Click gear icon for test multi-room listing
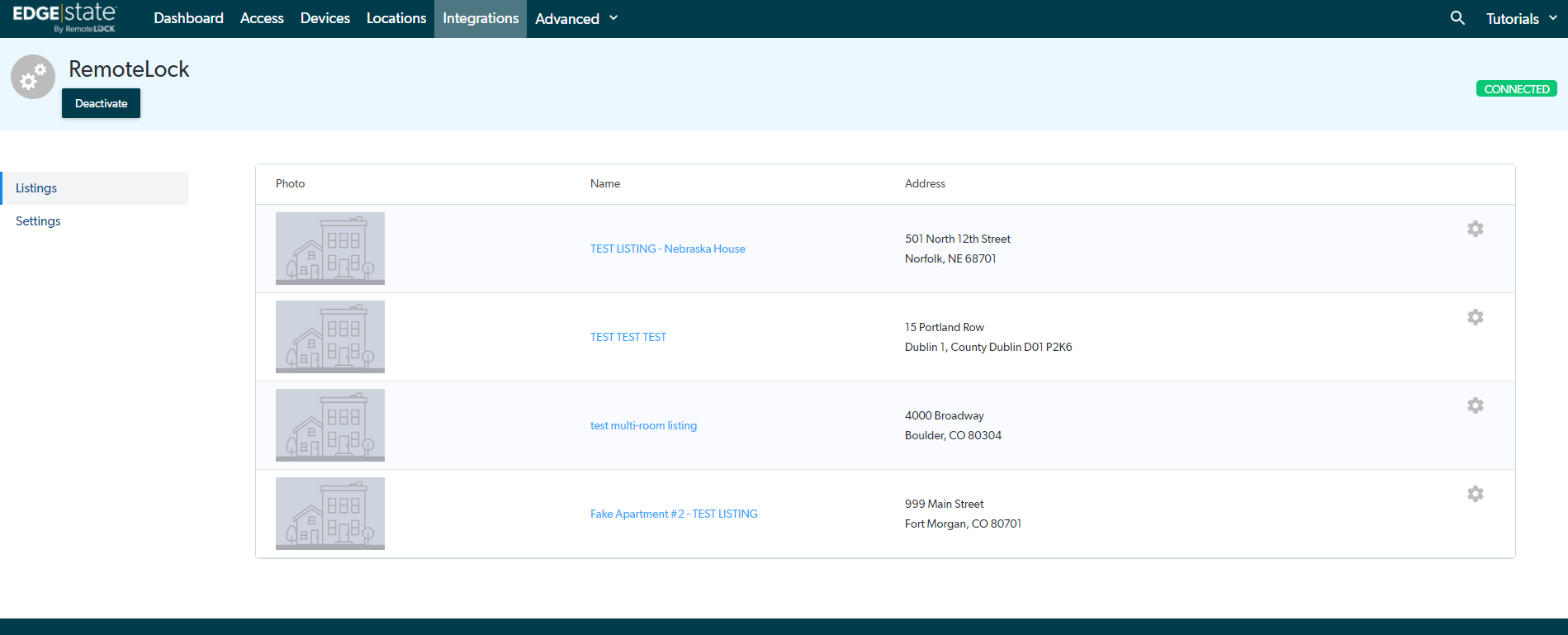 1475,405
